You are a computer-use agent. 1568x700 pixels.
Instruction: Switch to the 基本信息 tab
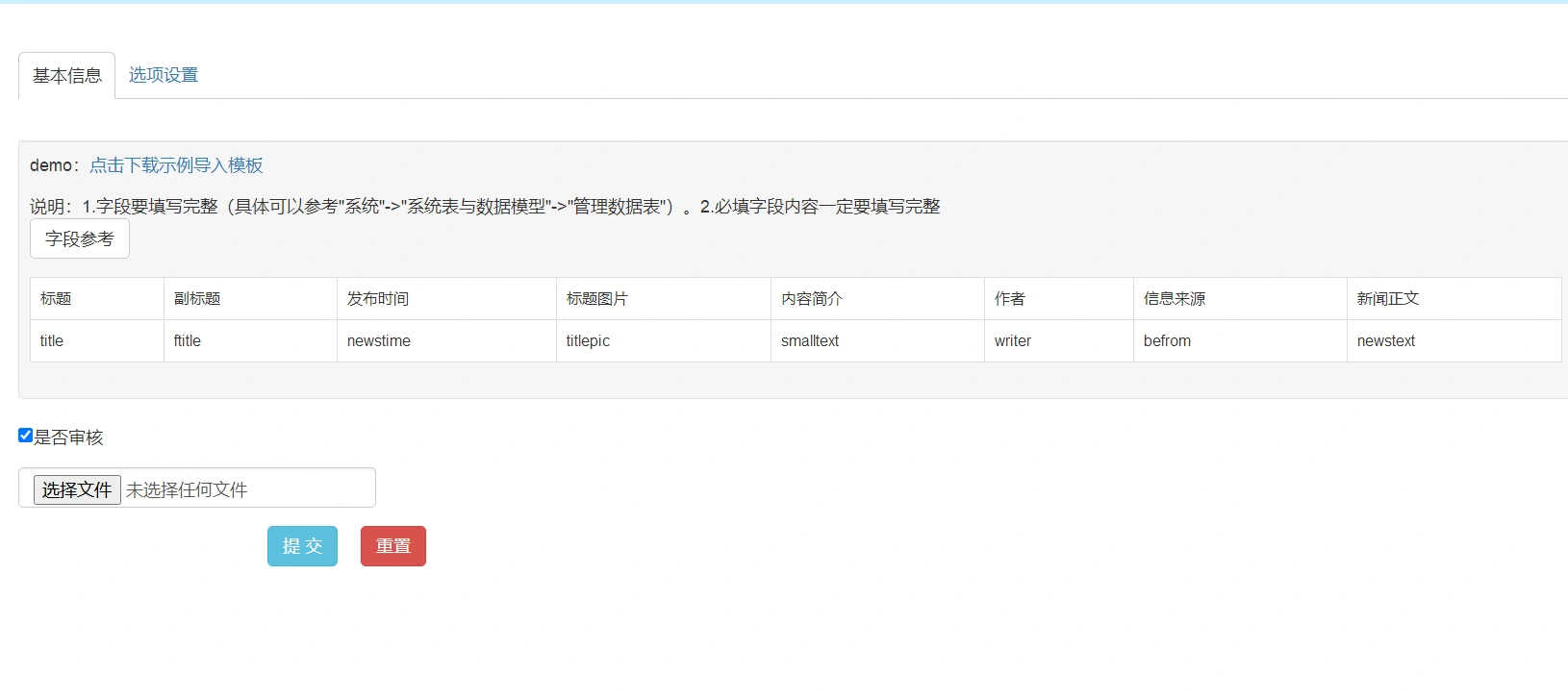click(67, 76)
